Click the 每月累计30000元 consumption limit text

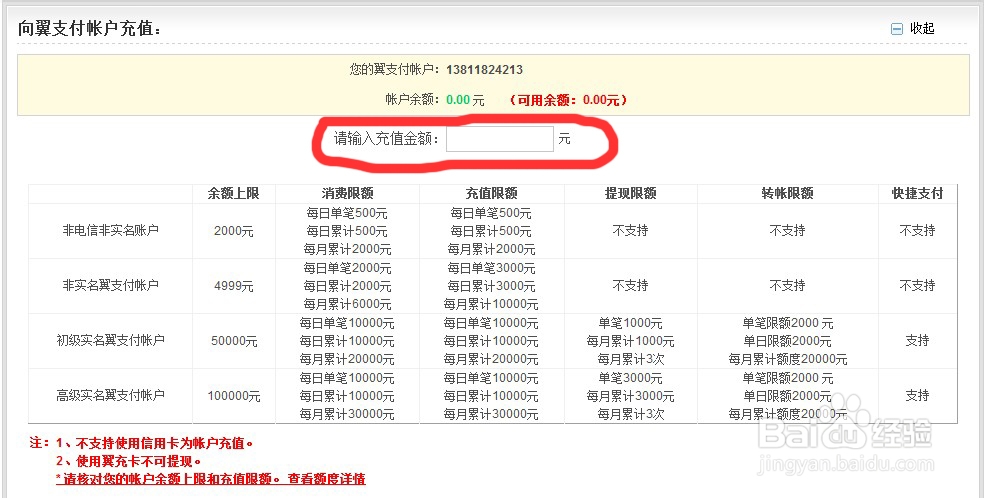347,414
